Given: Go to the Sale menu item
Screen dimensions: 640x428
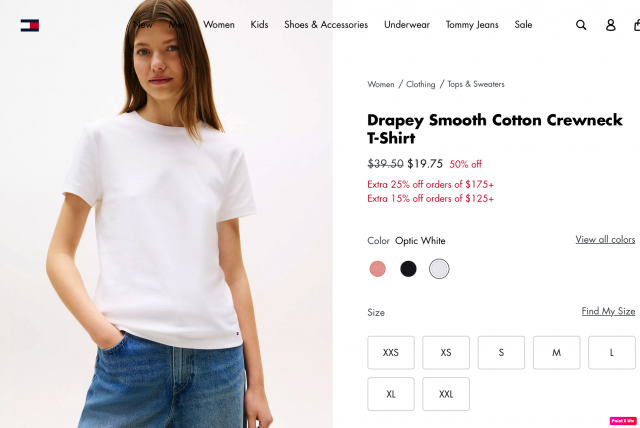Looking at the screenshot, I should pyautogui.click(x=523, y=25).
